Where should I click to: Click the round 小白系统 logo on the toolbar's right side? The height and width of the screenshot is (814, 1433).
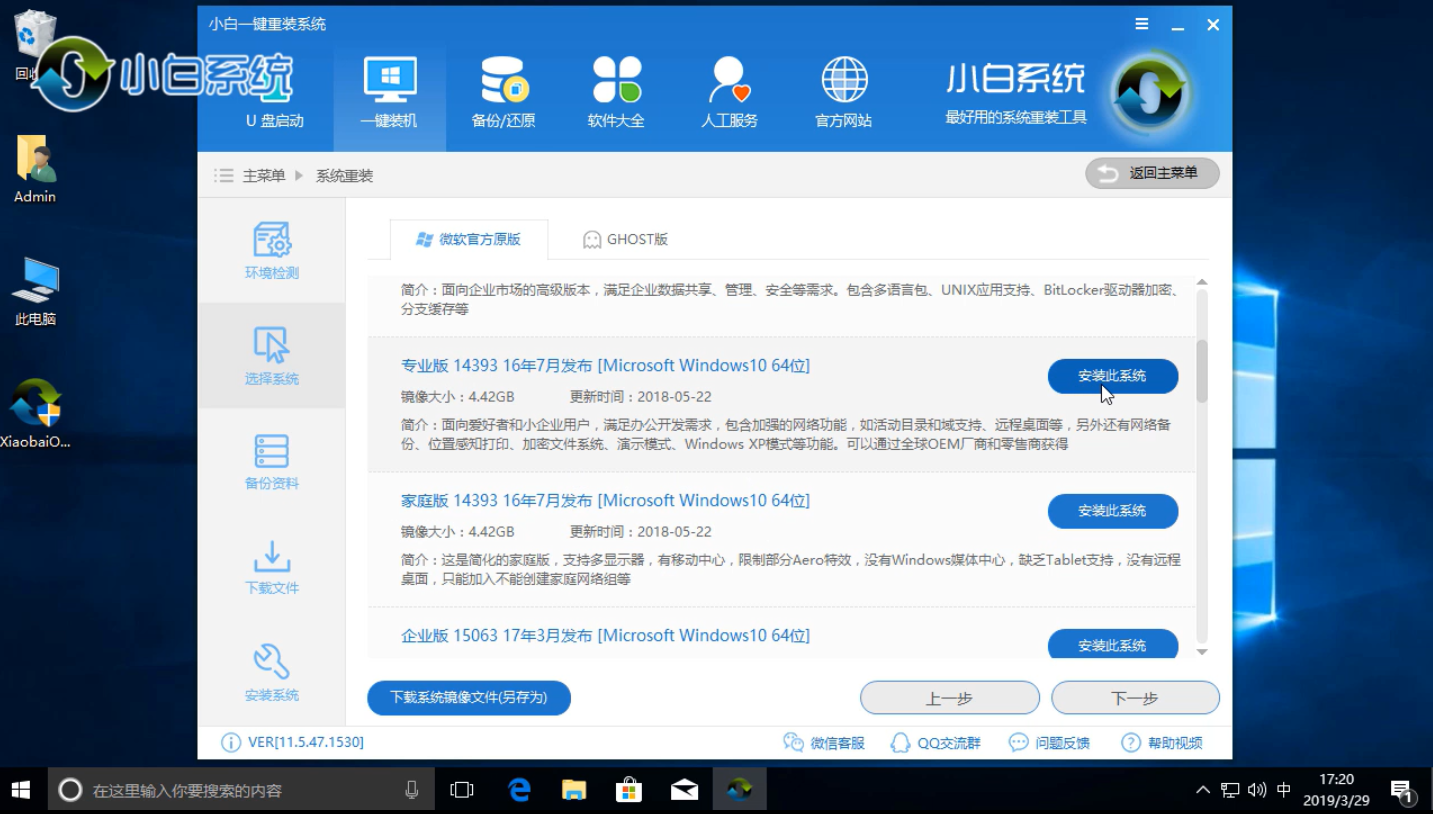[1151, 94]
